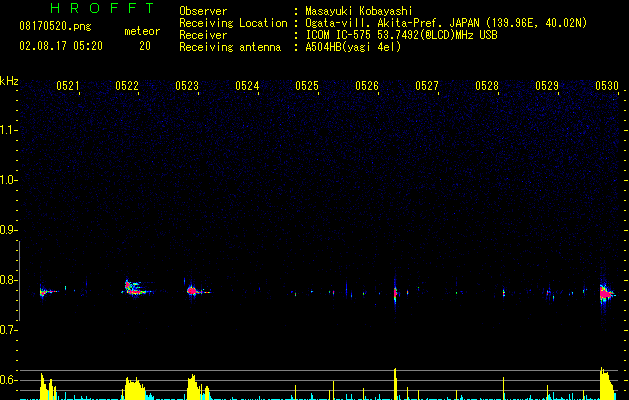The height and width of the screenshot is (400, 629).
Task: Click the 0.8 frequency axis label
Action: tap(8, 280)
